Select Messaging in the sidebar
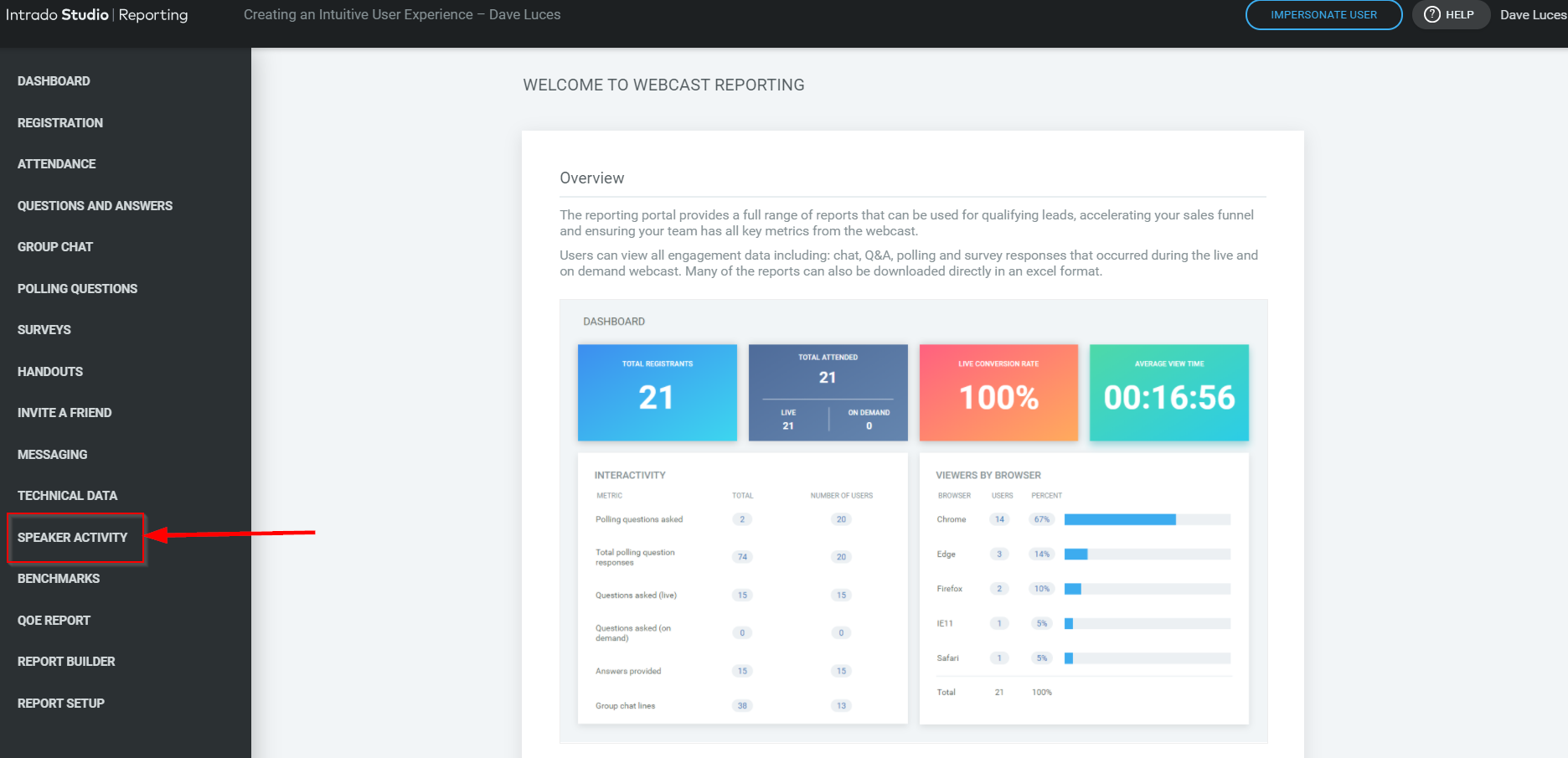This screenshot has height=758, width=1568. (52, 455)
